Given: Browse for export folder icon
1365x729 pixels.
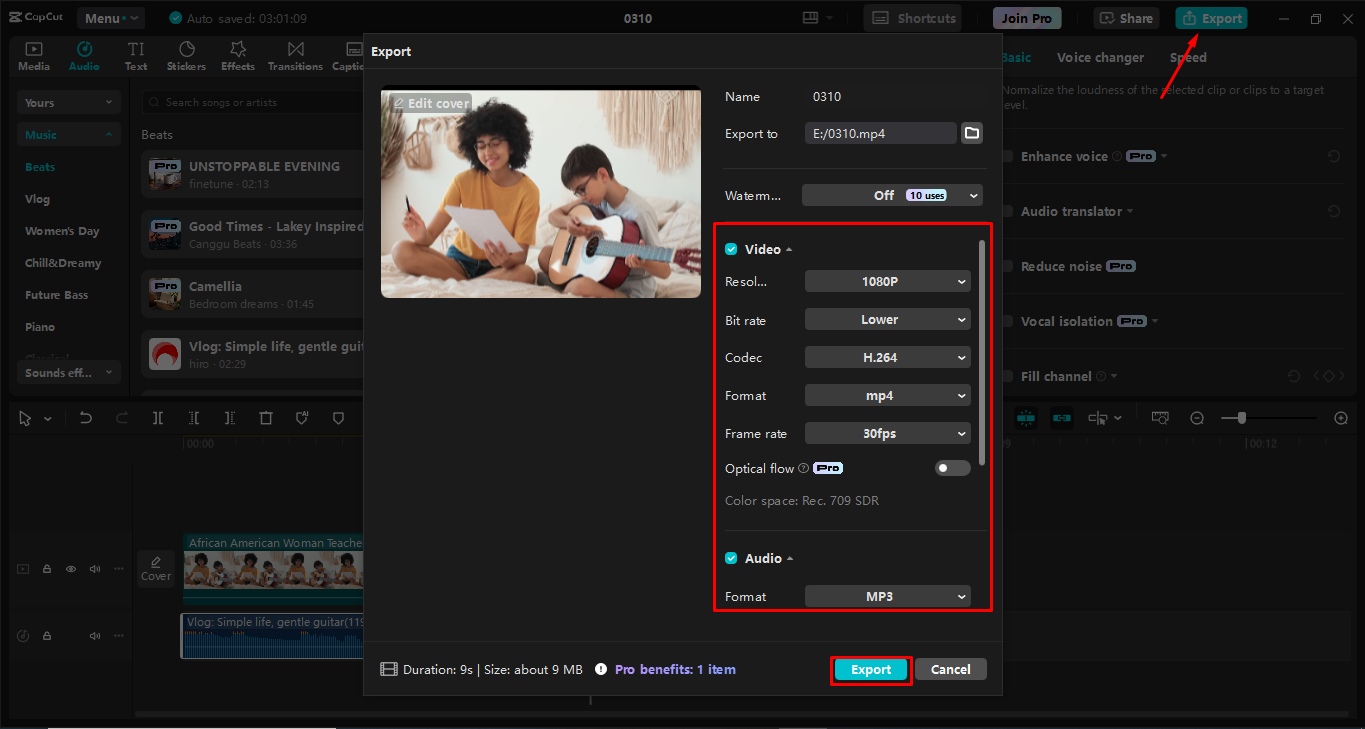Looking at the screenshot, I should tap(972, 133).
